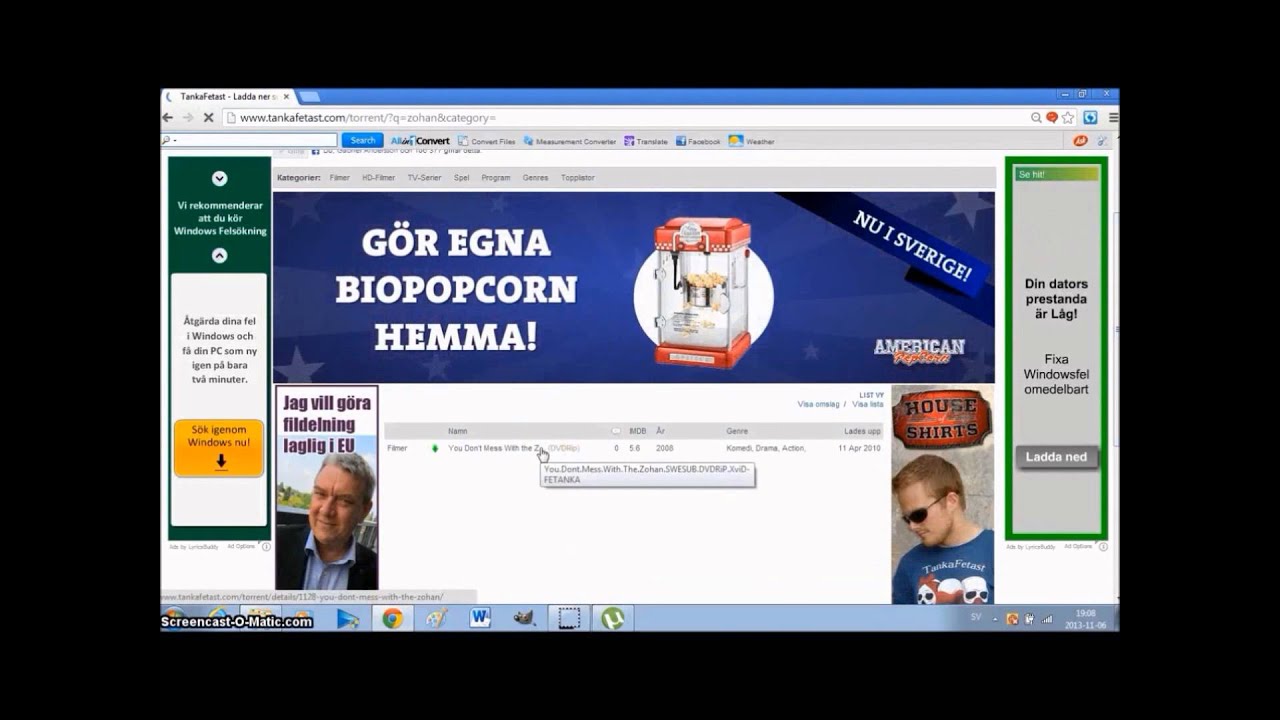Open Translate toolbar shortcut
1280x720 pixels.
pyautogui.click(x=646, y=141)
